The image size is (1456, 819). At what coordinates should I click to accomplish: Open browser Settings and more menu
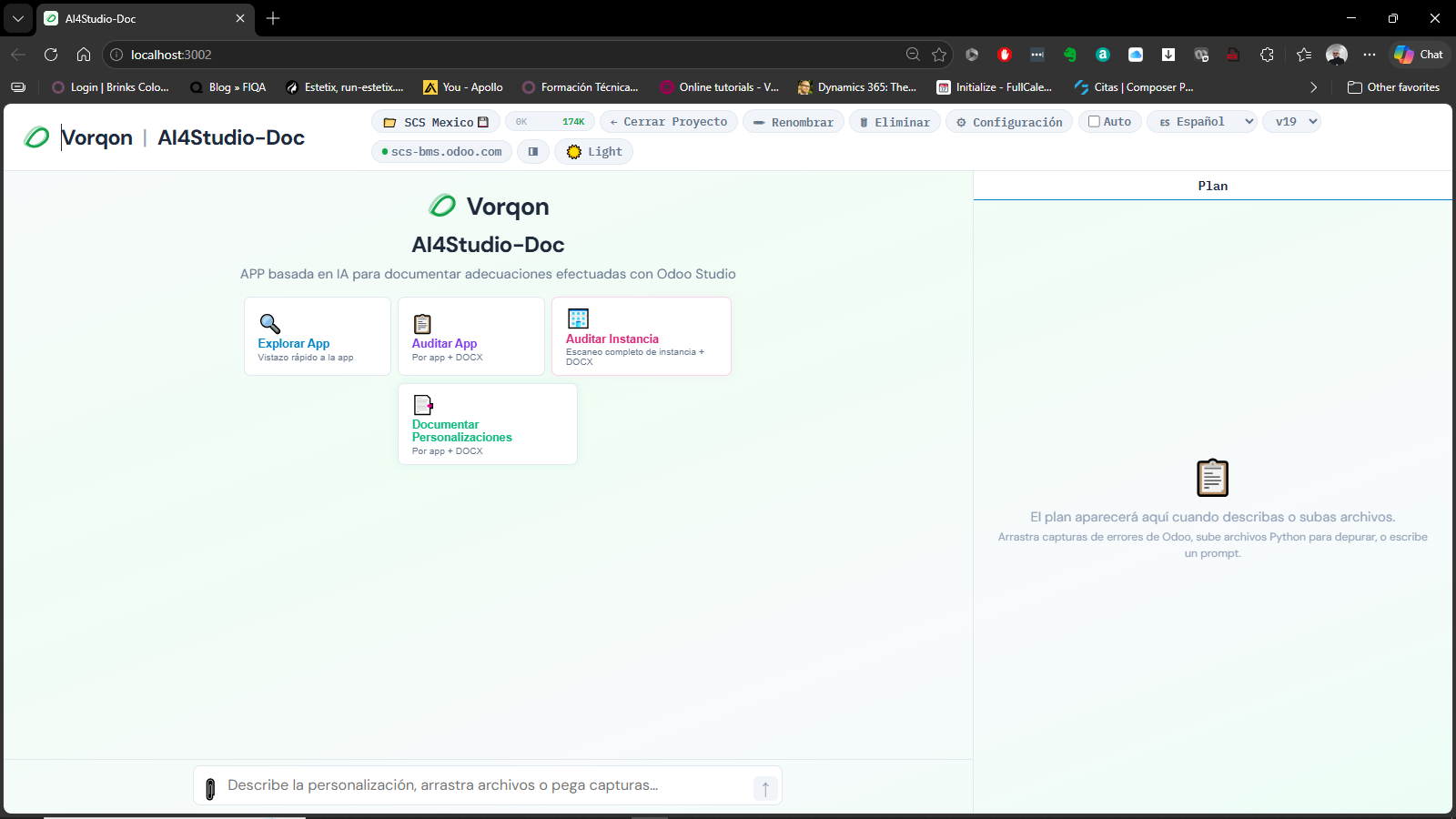[1370, 55]
